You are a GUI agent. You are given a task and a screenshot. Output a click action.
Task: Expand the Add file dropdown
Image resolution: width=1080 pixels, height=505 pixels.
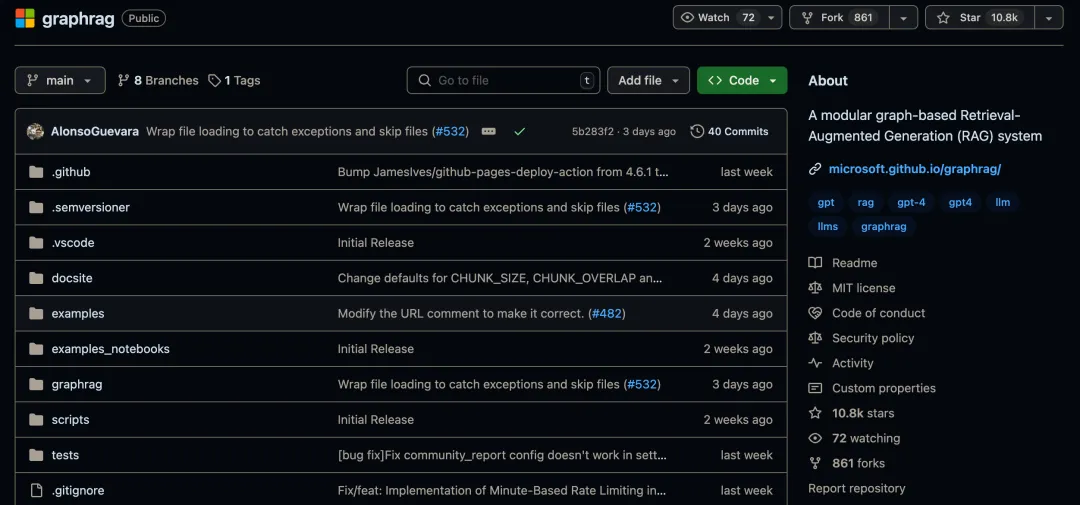648,80
